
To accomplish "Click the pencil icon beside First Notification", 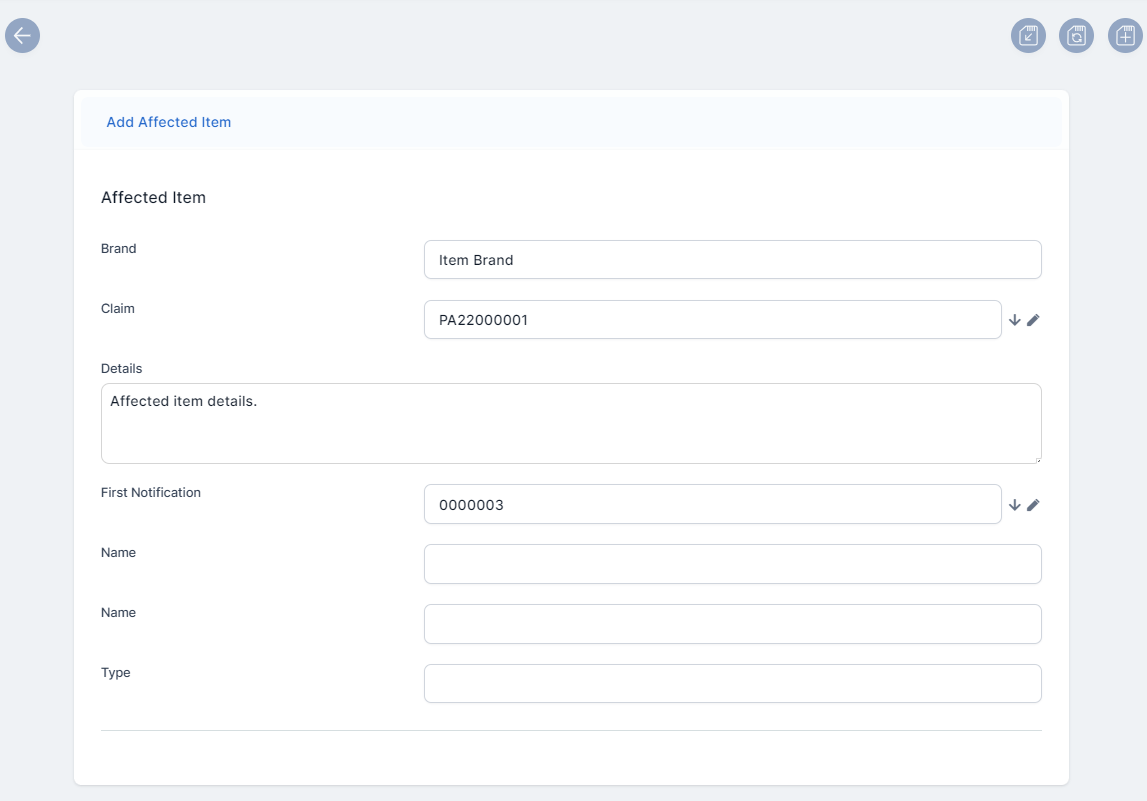I will (1033, 505).
